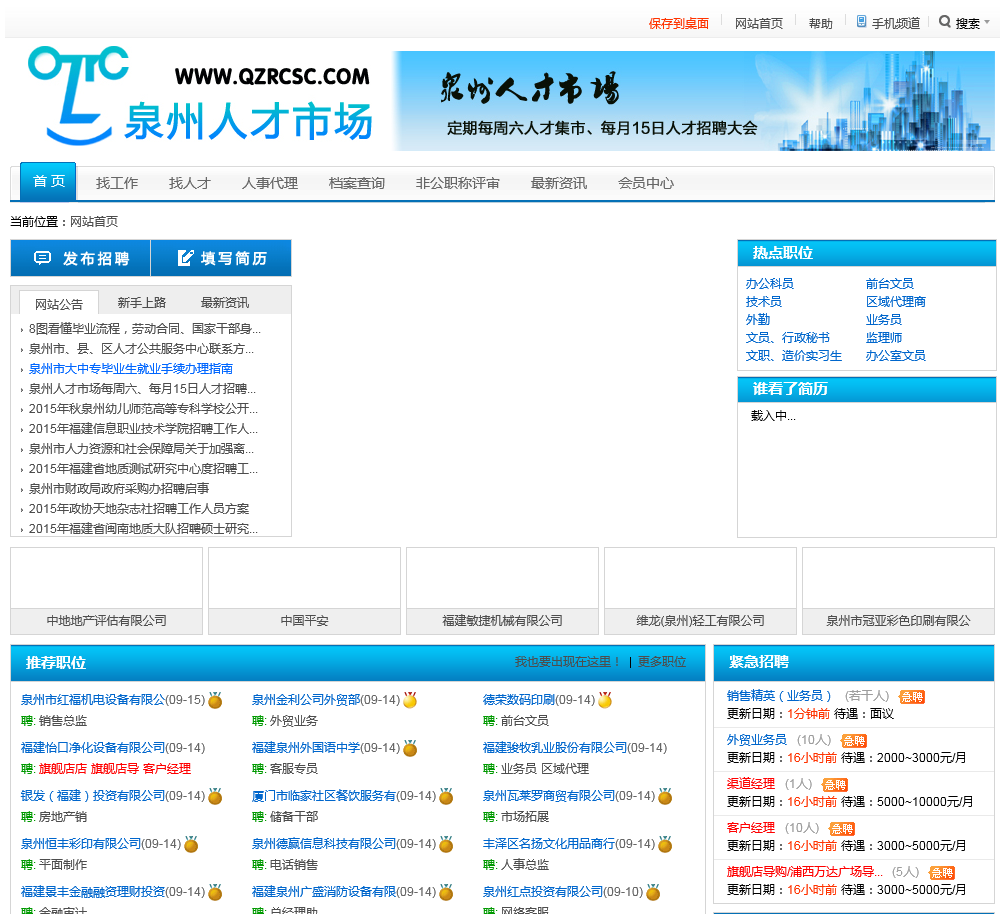Open 非公职称评审 navigation item
The width and height of the screenshot is (1005, 914).
click(458, 183)
